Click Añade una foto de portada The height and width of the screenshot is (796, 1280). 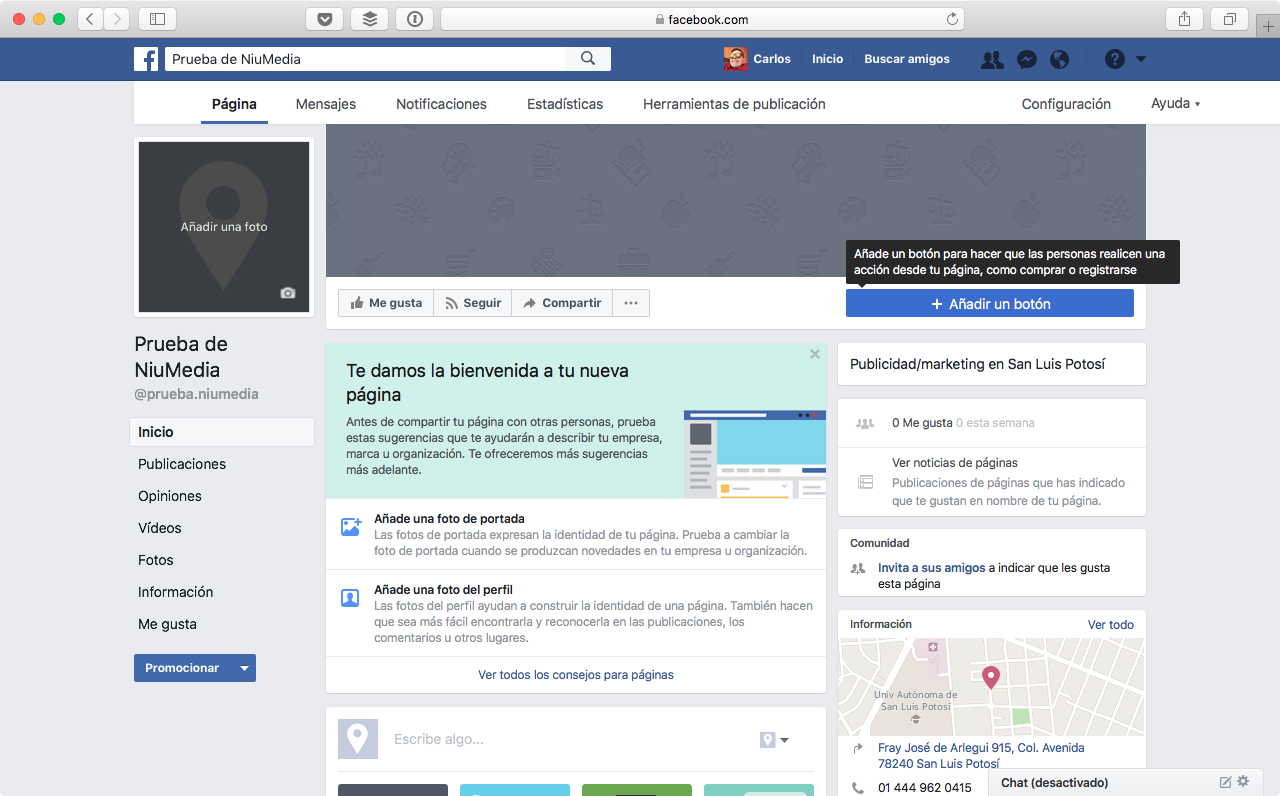(x=449, y=519)
